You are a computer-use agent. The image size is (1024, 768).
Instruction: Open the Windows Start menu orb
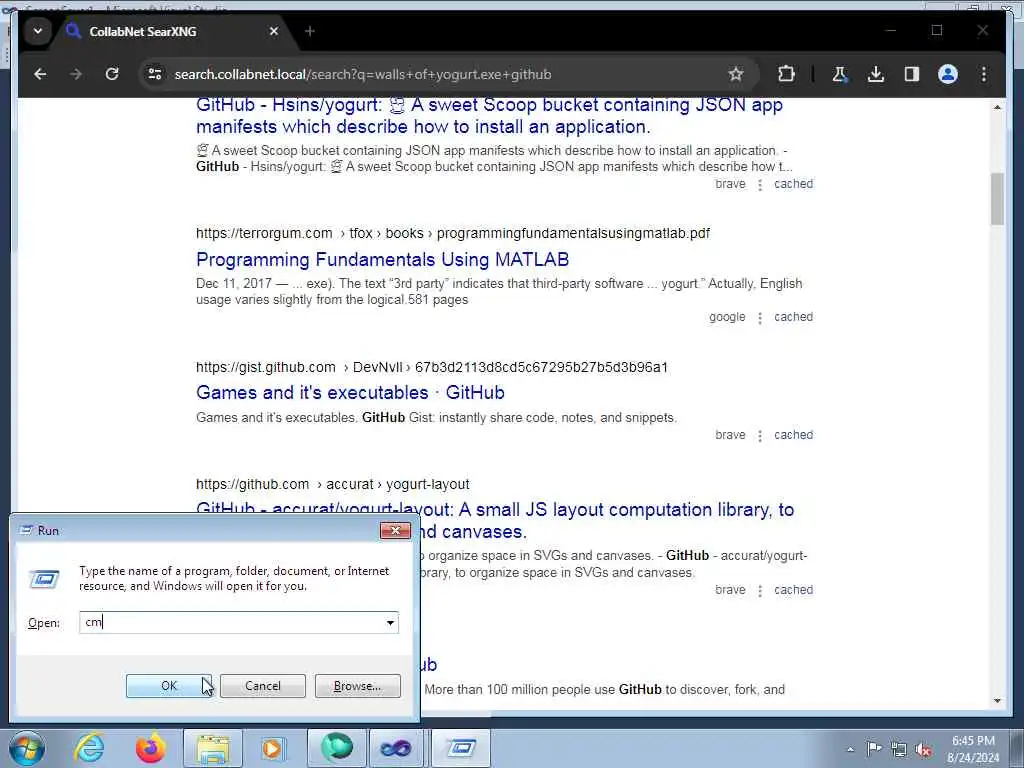click(27, 748)
